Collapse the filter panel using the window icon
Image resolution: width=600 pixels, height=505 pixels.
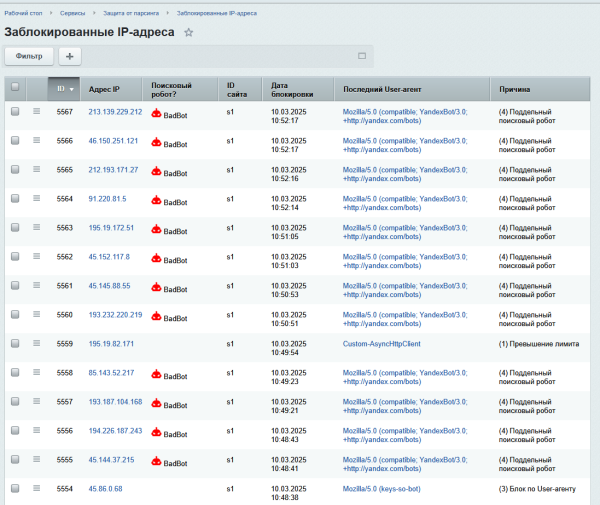tap(362, 56)
